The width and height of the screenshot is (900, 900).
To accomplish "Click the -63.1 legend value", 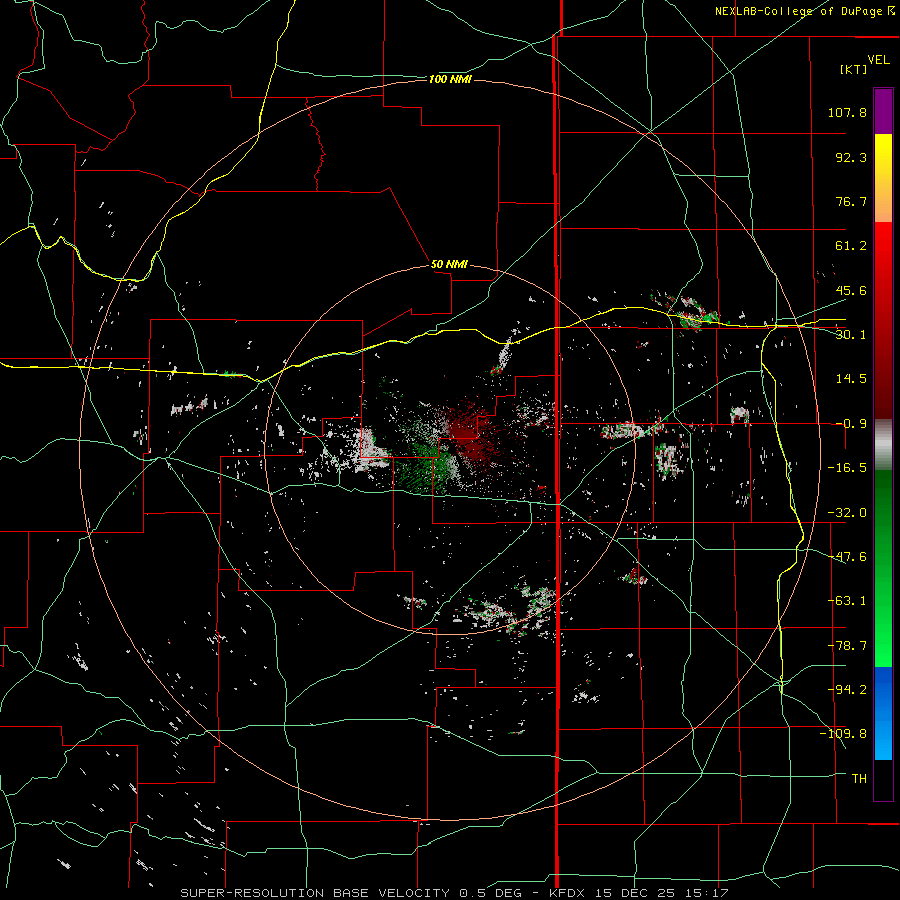I will click(x=847, y=601).
